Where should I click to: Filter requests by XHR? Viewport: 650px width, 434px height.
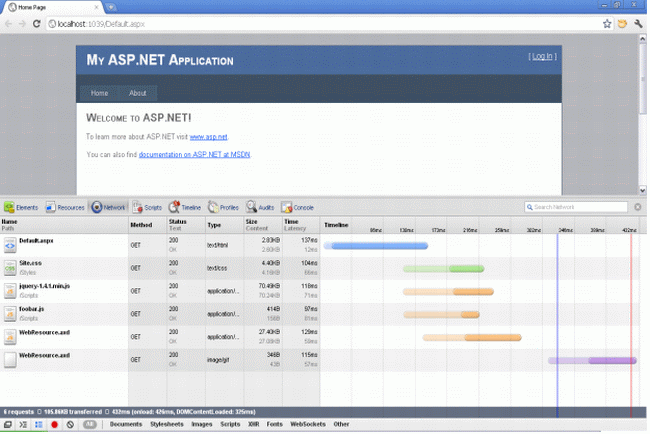tap(254, 424)
